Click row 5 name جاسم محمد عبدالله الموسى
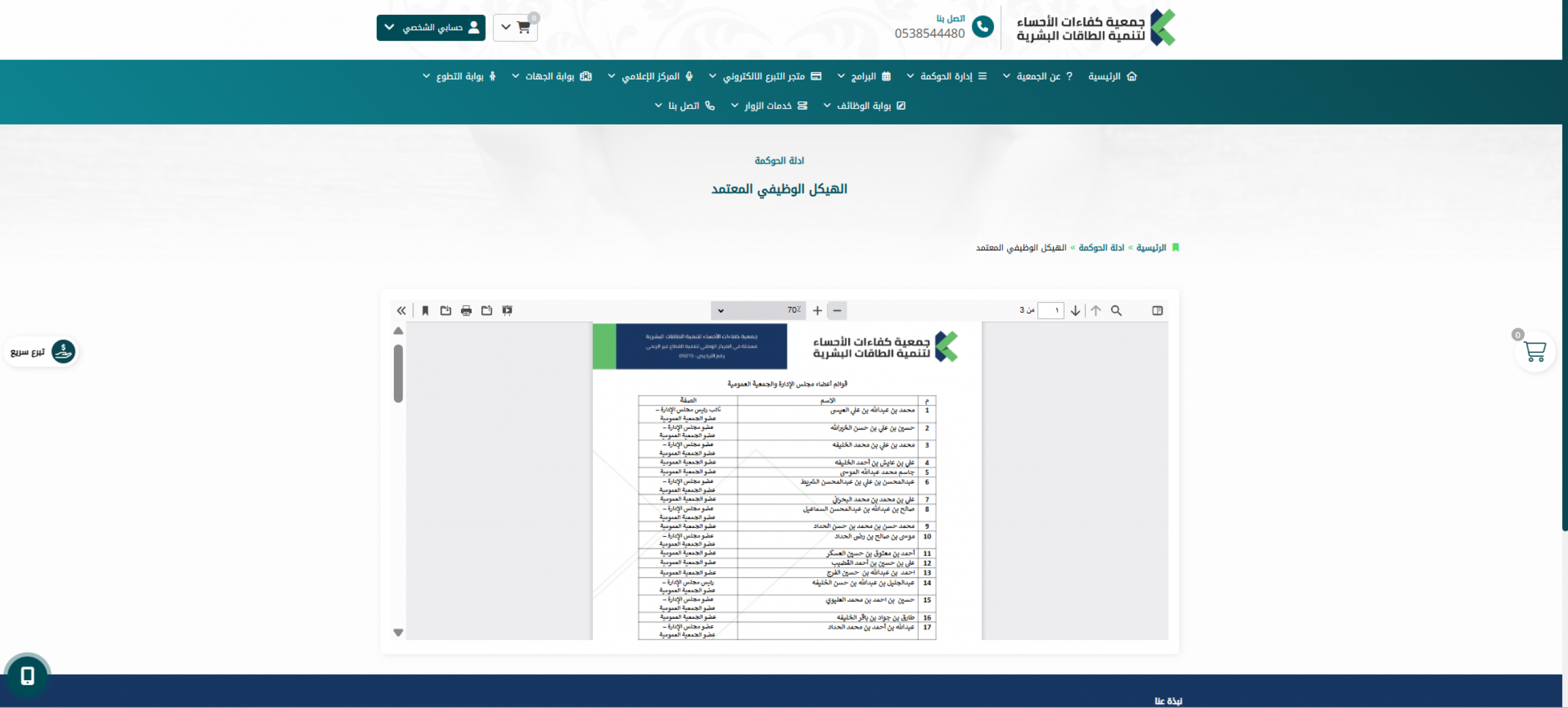The width and height of the screenshot is (1568, 708). pos(877,472)
